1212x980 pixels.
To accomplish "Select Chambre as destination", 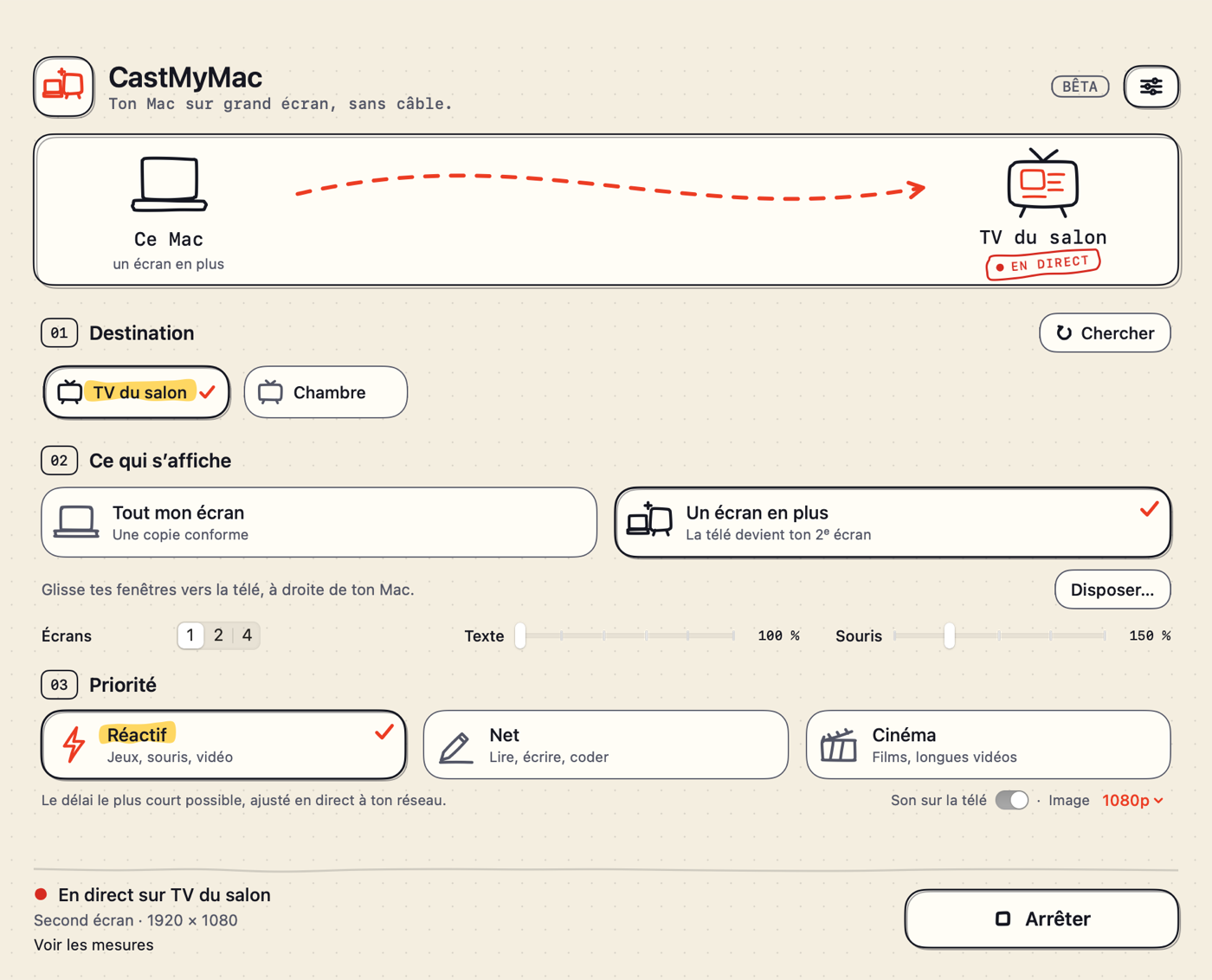I will (326, 392).
